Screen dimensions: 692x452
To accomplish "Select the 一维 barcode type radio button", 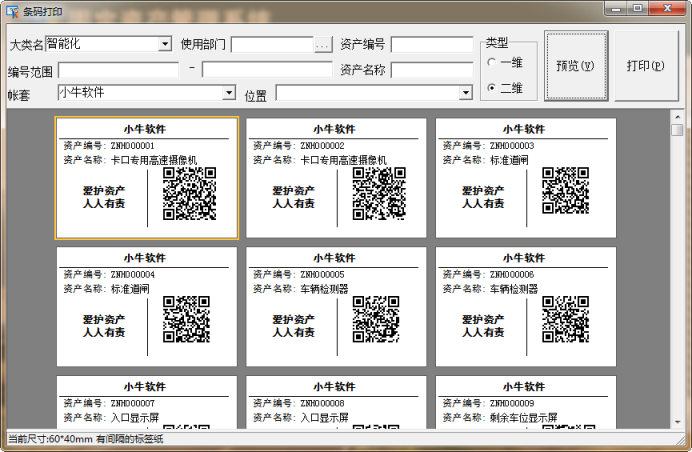I will [x=493, y=62].
